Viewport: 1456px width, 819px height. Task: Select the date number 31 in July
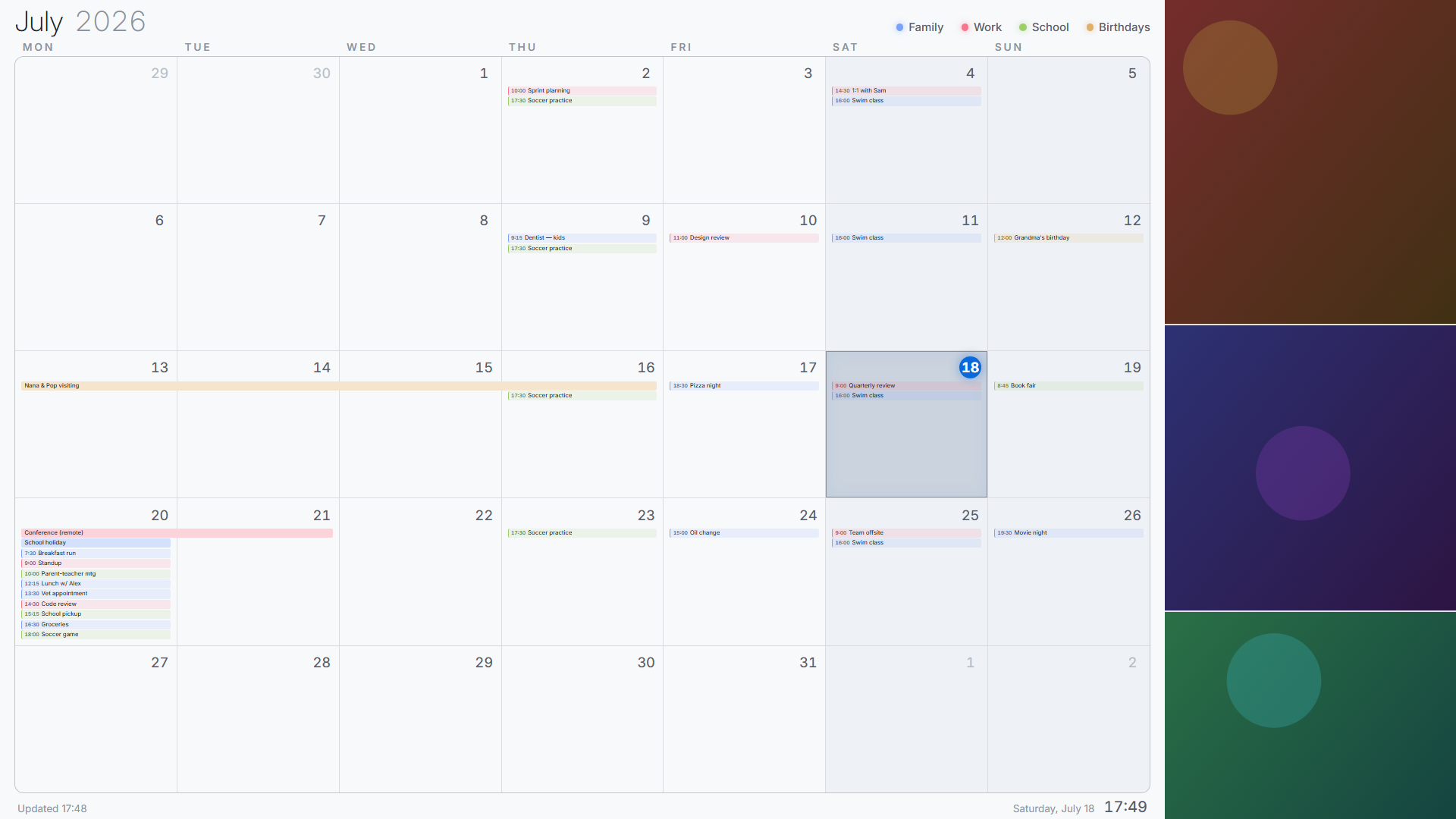(x=808, y=663)
